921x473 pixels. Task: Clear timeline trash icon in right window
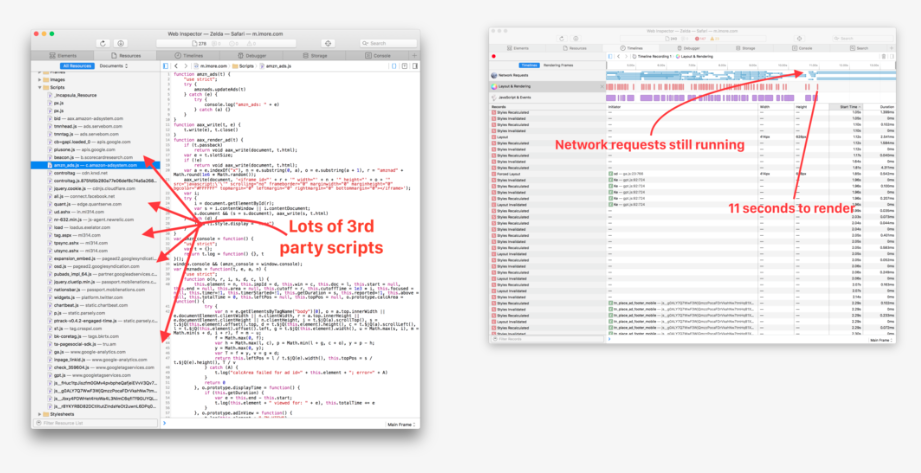[883, 56]
